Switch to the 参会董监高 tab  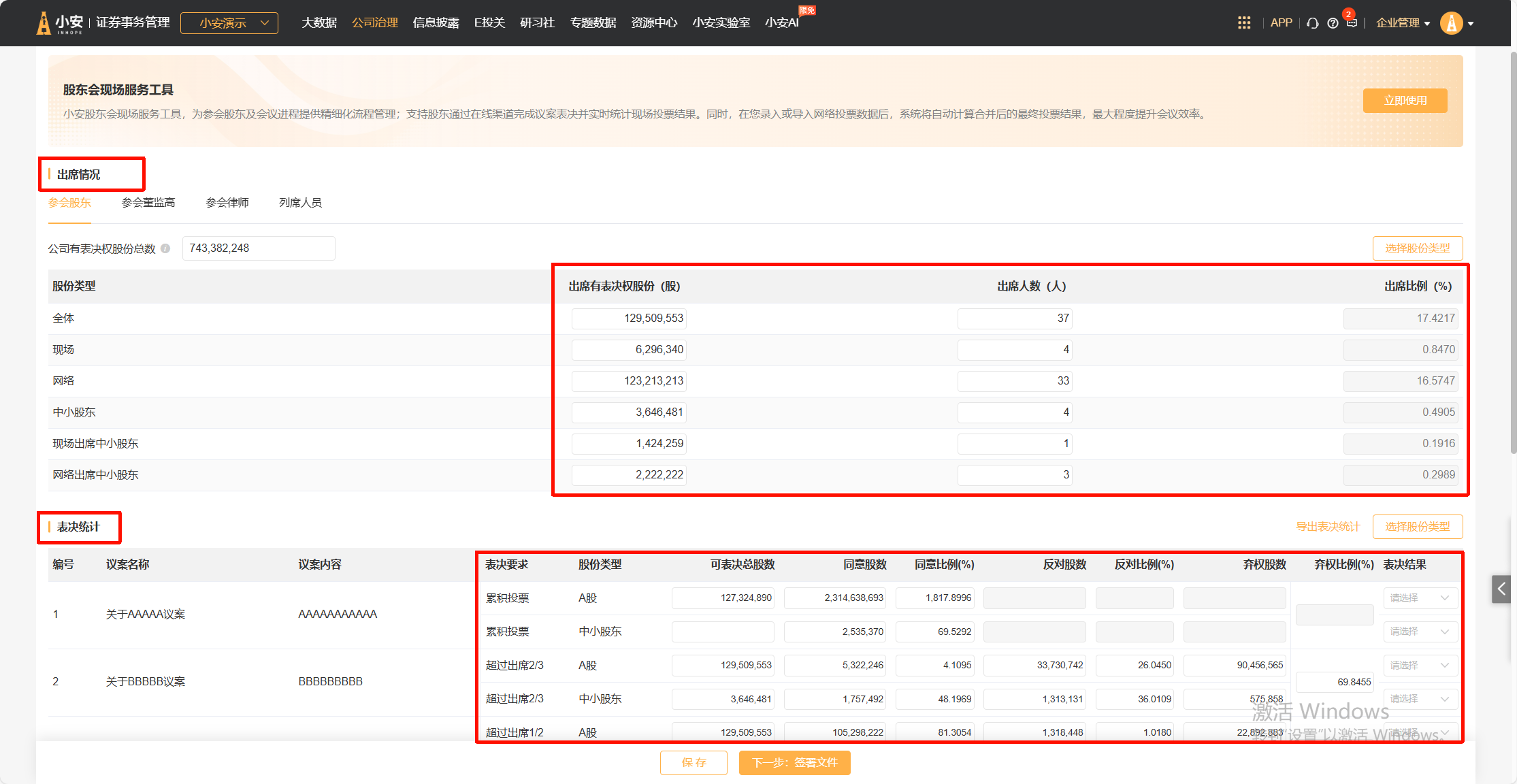[148, 203]
